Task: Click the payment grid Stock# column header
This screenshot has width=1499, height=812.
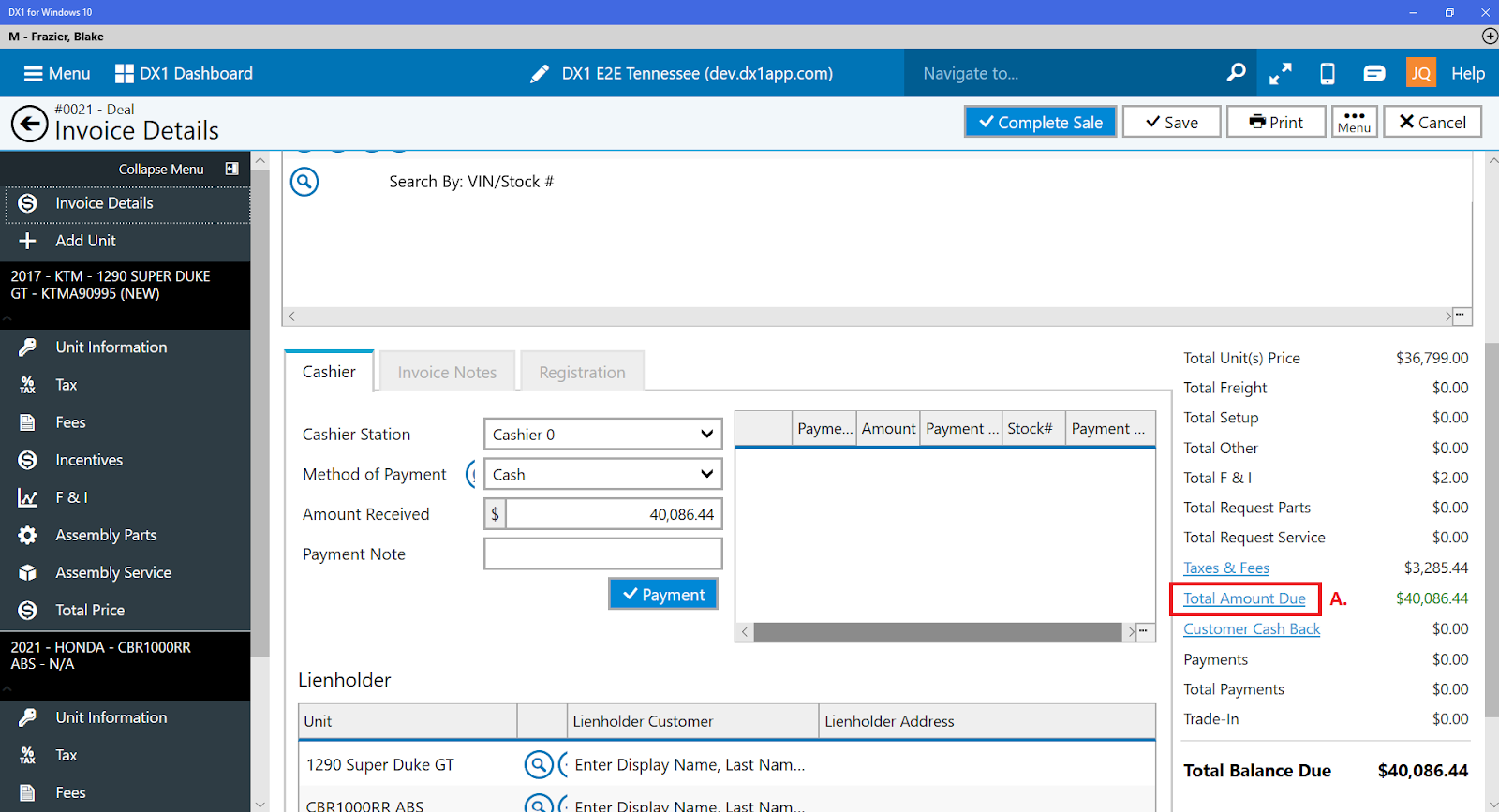Action: 1033,429
